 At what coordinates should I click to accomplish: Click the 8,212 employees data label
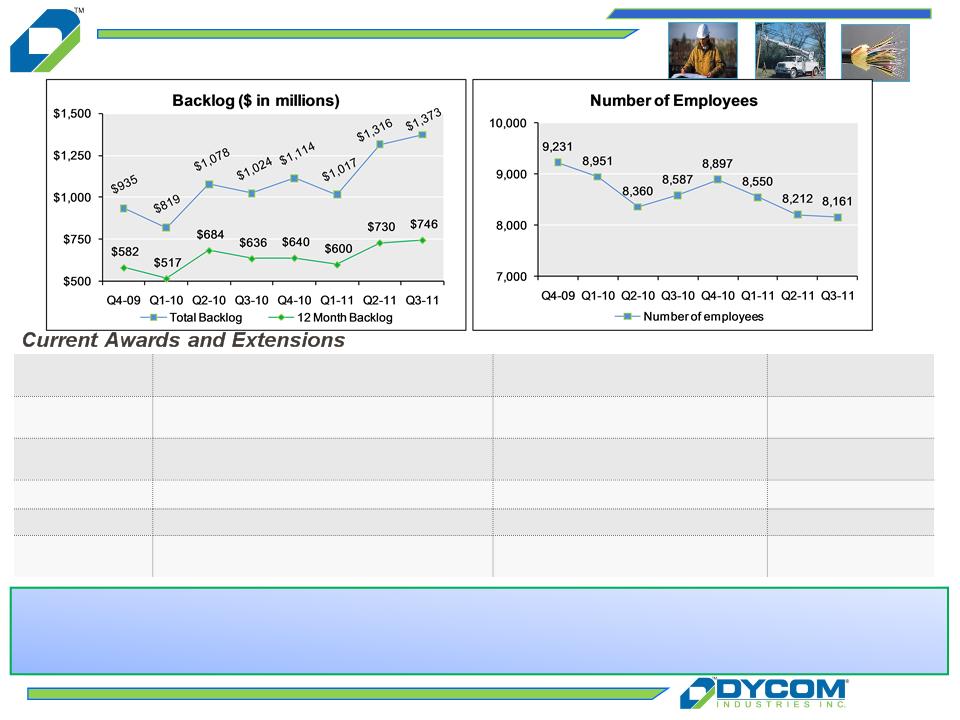(x=797, y=198)
